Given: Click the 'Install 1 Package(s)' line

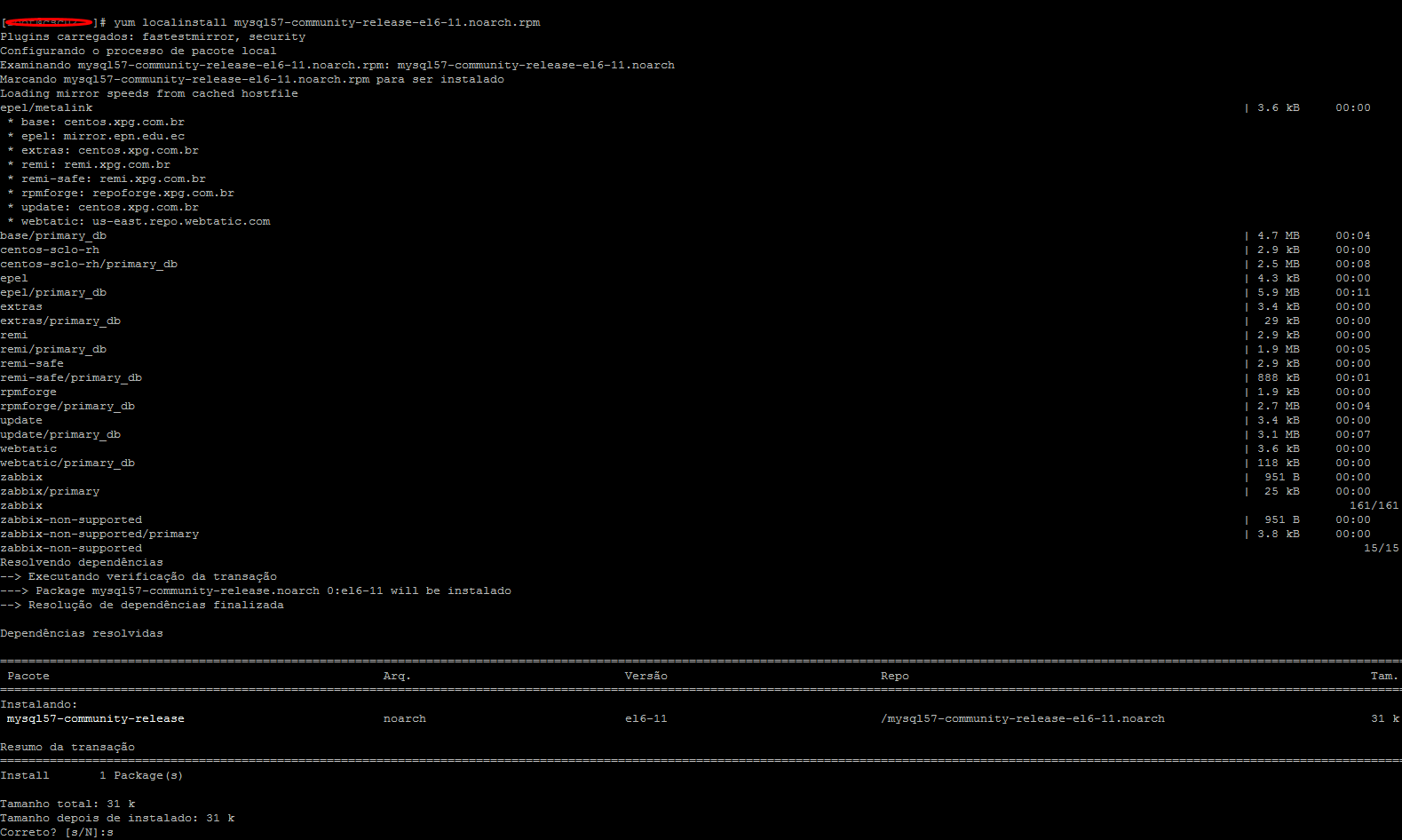Looking at the screenshot, I should pos(92,775).
